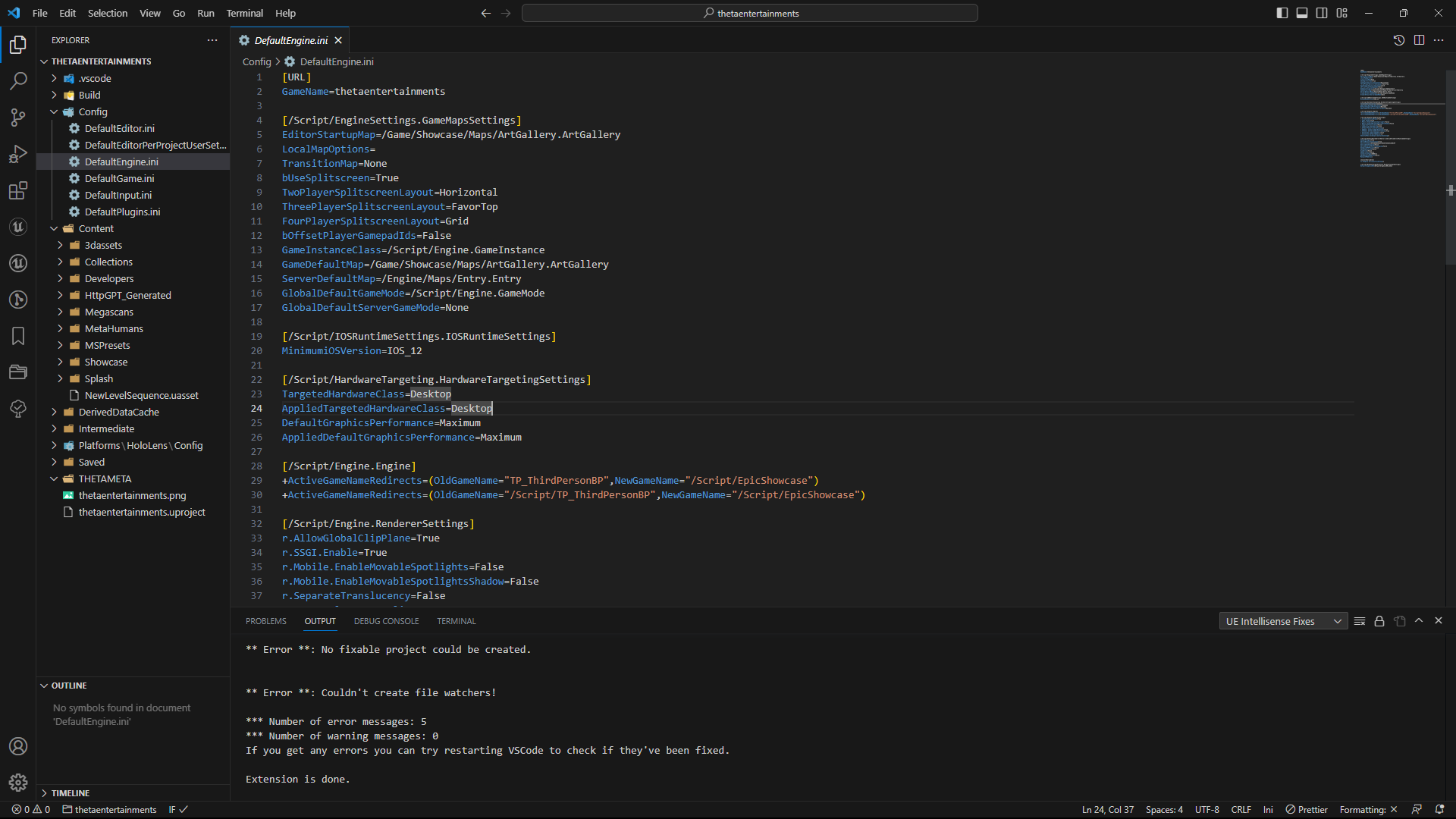Screen dimensions: 1456x819
Task: Switch to the TERMINAL panel tab
Action: tap(456, 621)
